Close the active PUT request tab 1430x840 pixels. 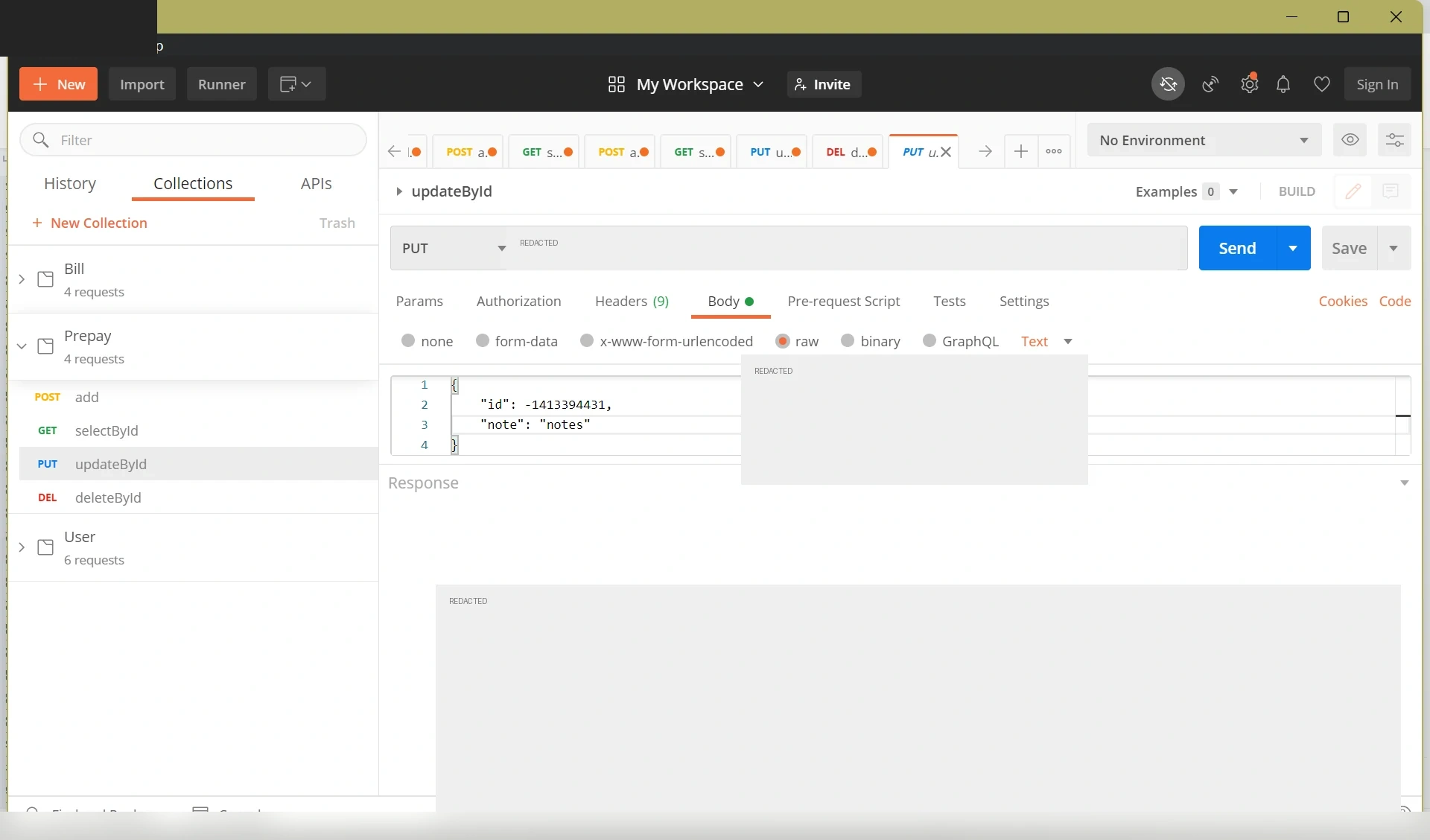946,152
